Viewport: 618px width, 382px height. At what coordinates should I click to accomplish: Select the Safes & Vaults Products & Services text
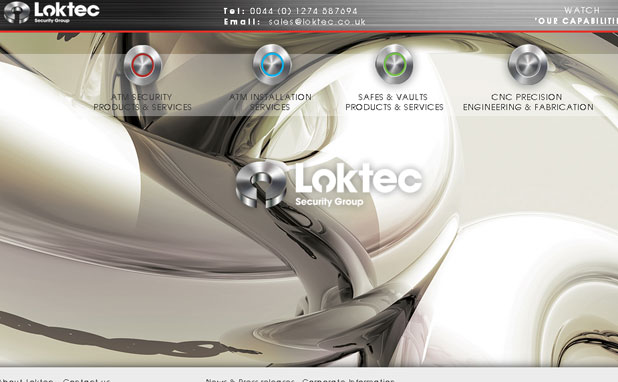(394, 102)
